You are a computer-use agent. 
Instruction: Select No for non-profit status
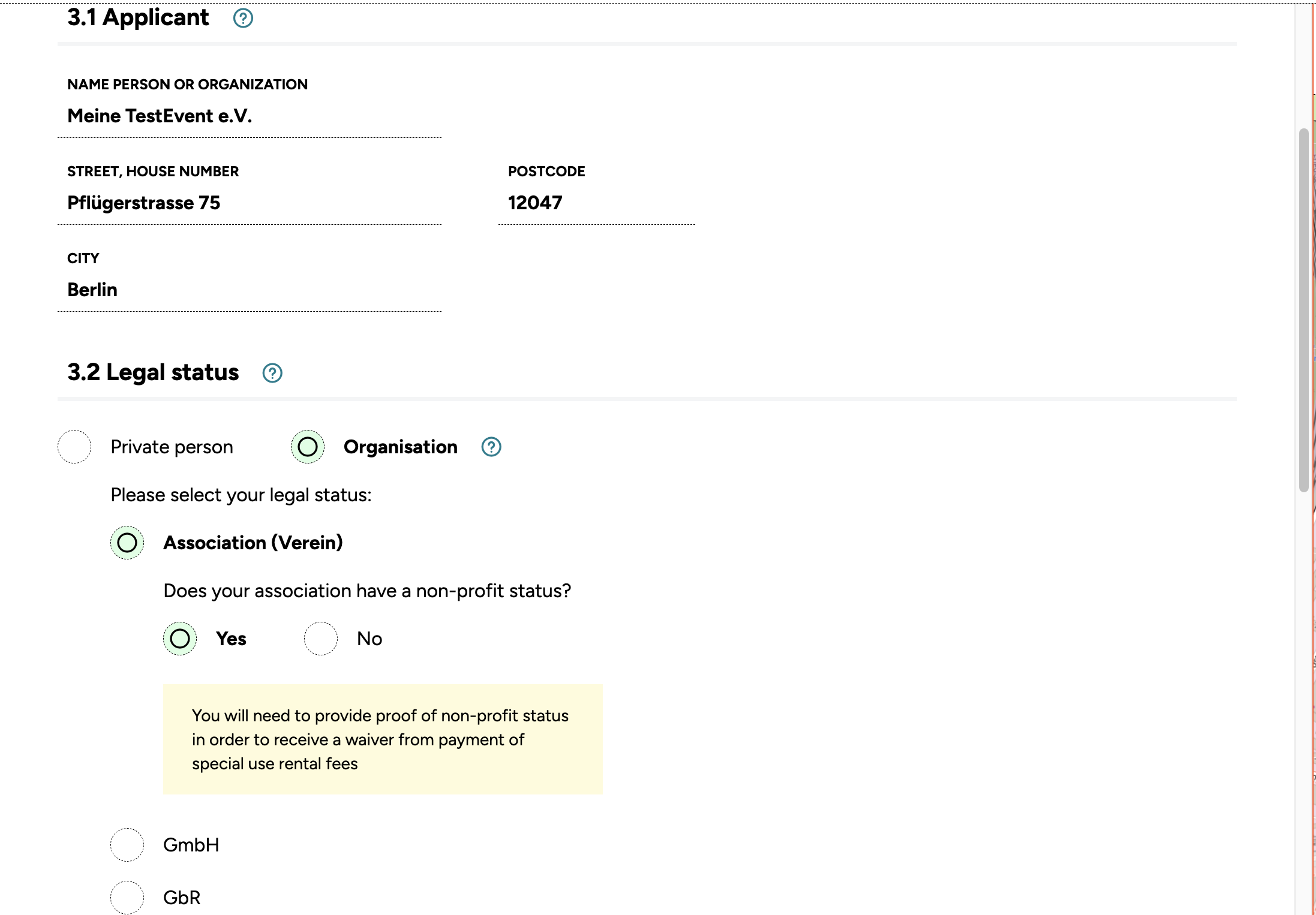[321, 639]
